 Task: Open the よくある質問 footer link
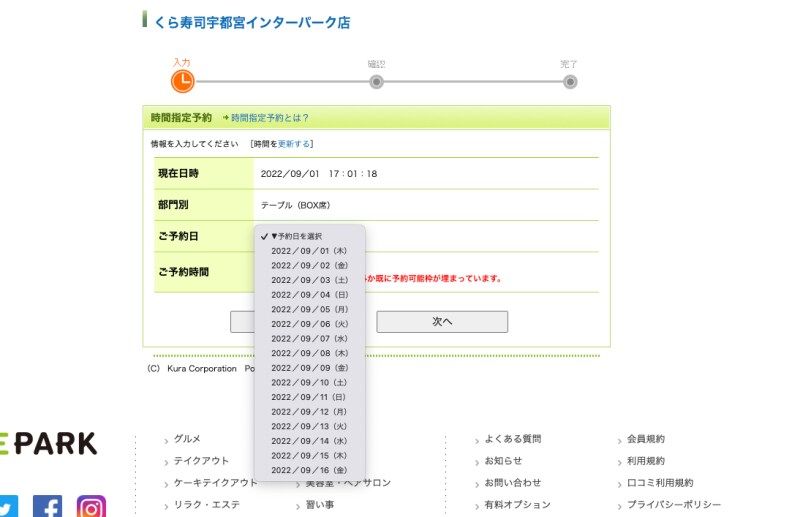click(x=513, y=439)
